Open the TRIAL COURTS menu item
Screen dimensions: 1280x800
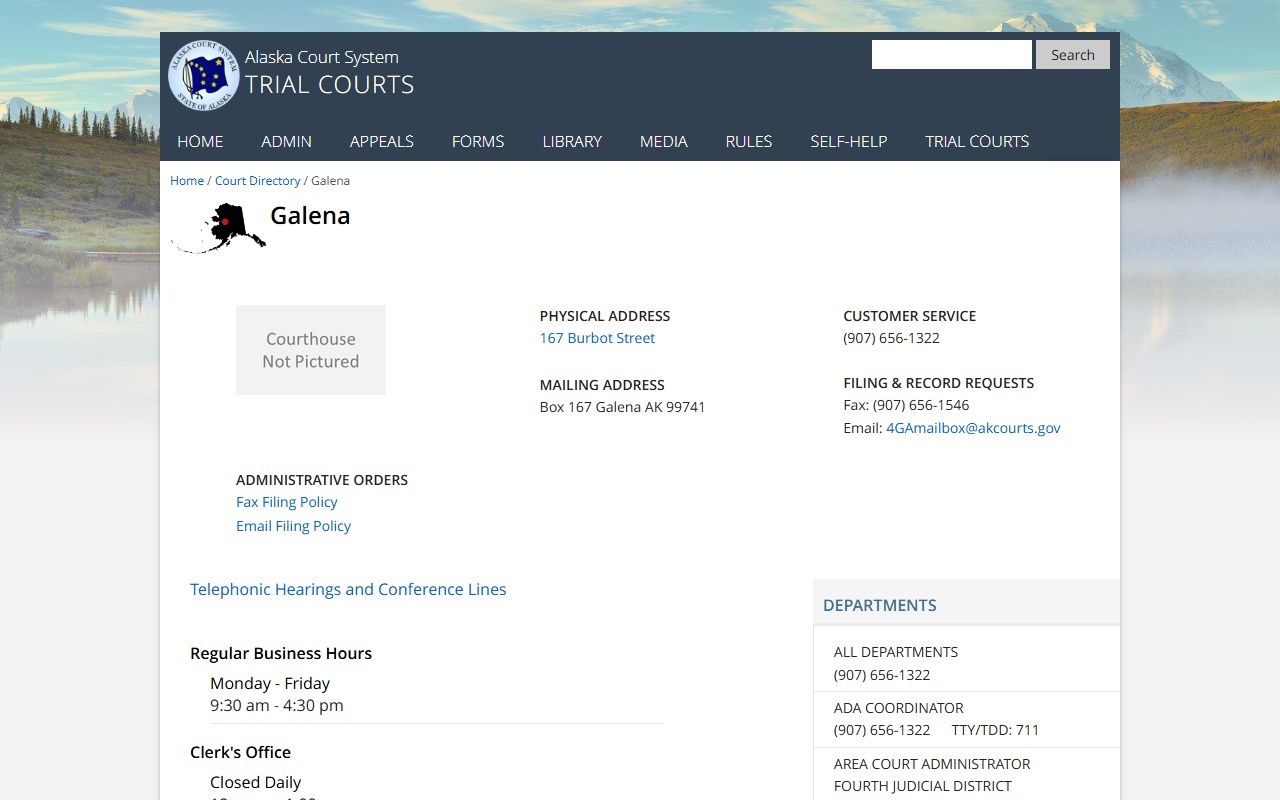977,141
